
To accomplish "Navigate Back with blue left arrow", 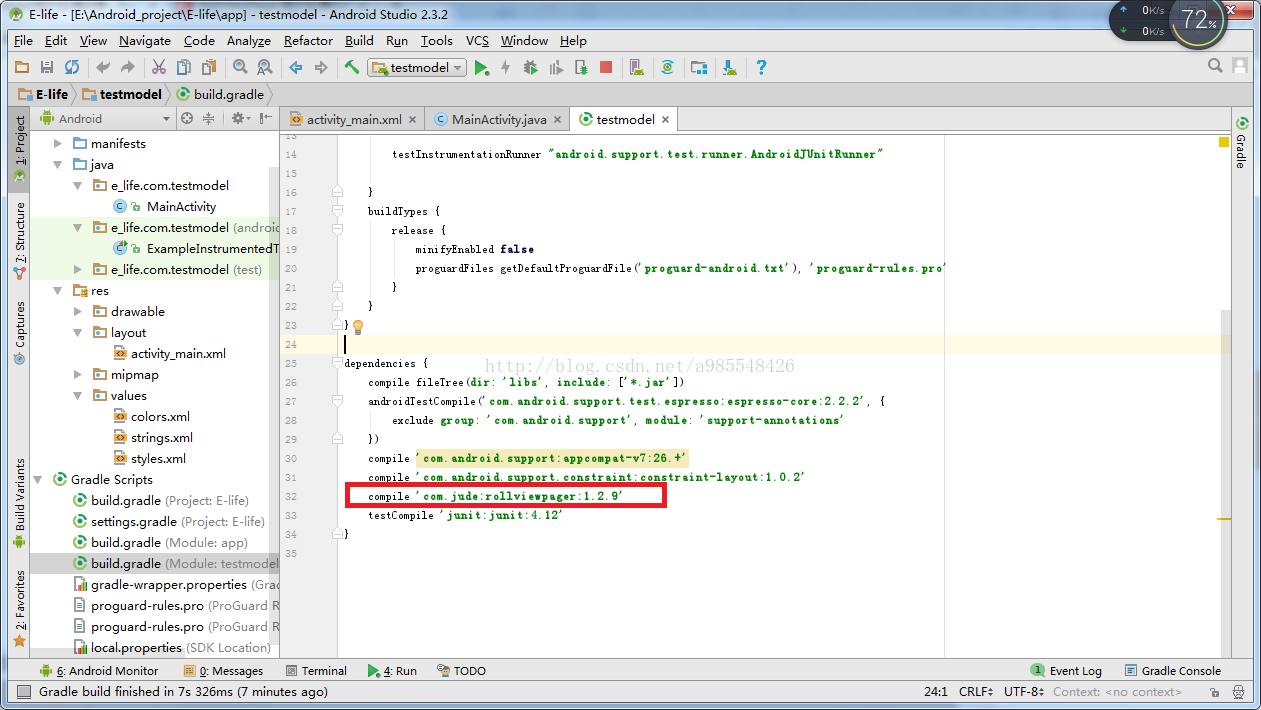I will pyautogui.click(x=296, y=67).
